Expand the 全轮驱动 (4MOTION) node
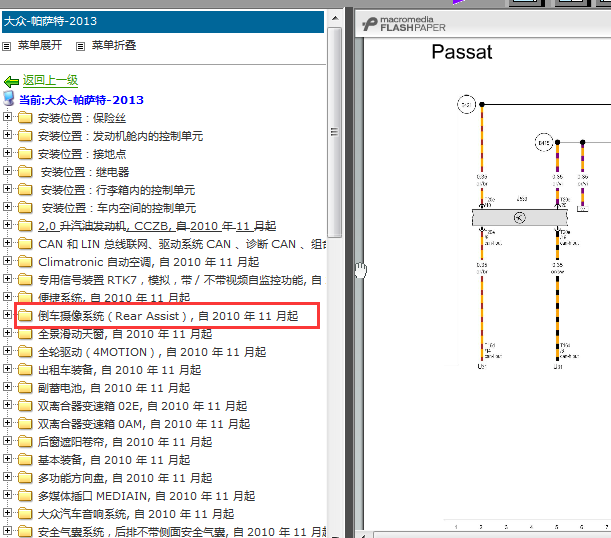Viewport: 611px width, 538px height. click(x=7, y=350)
